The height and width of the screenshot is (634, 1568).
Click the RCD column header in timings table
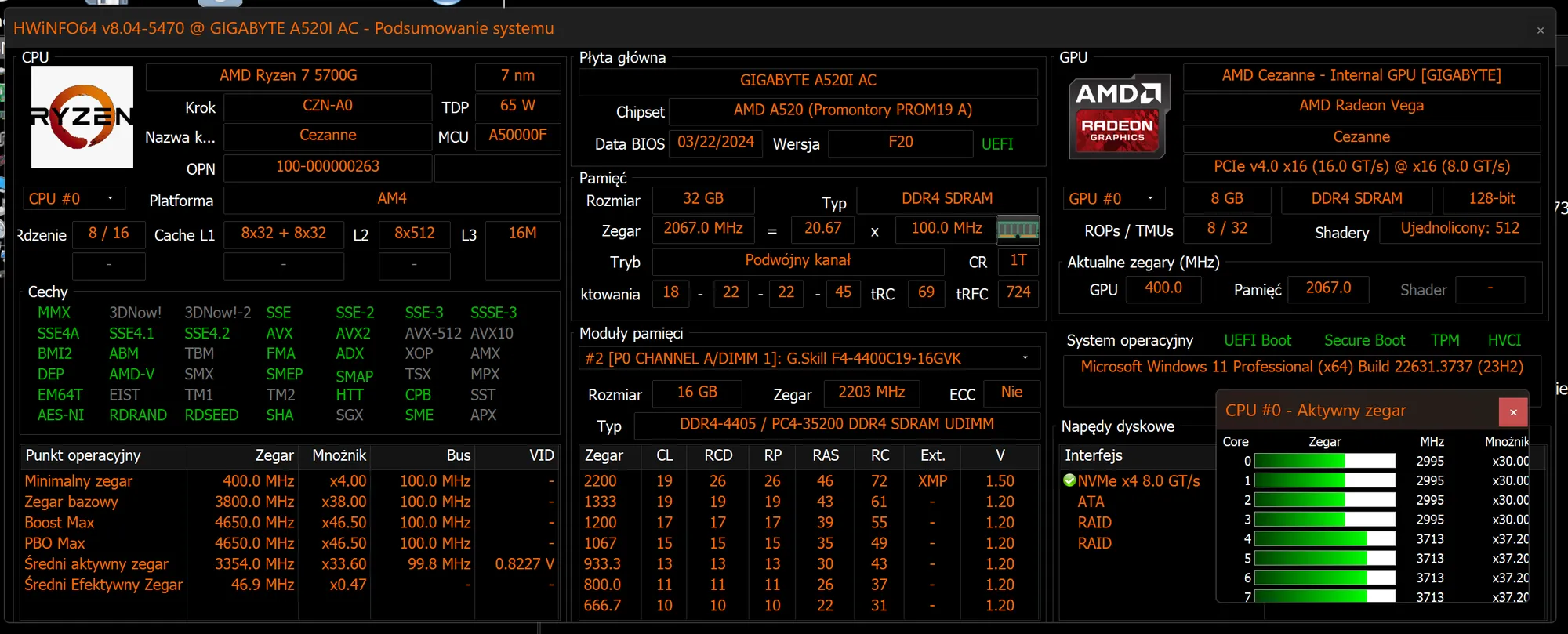point(718,455)
